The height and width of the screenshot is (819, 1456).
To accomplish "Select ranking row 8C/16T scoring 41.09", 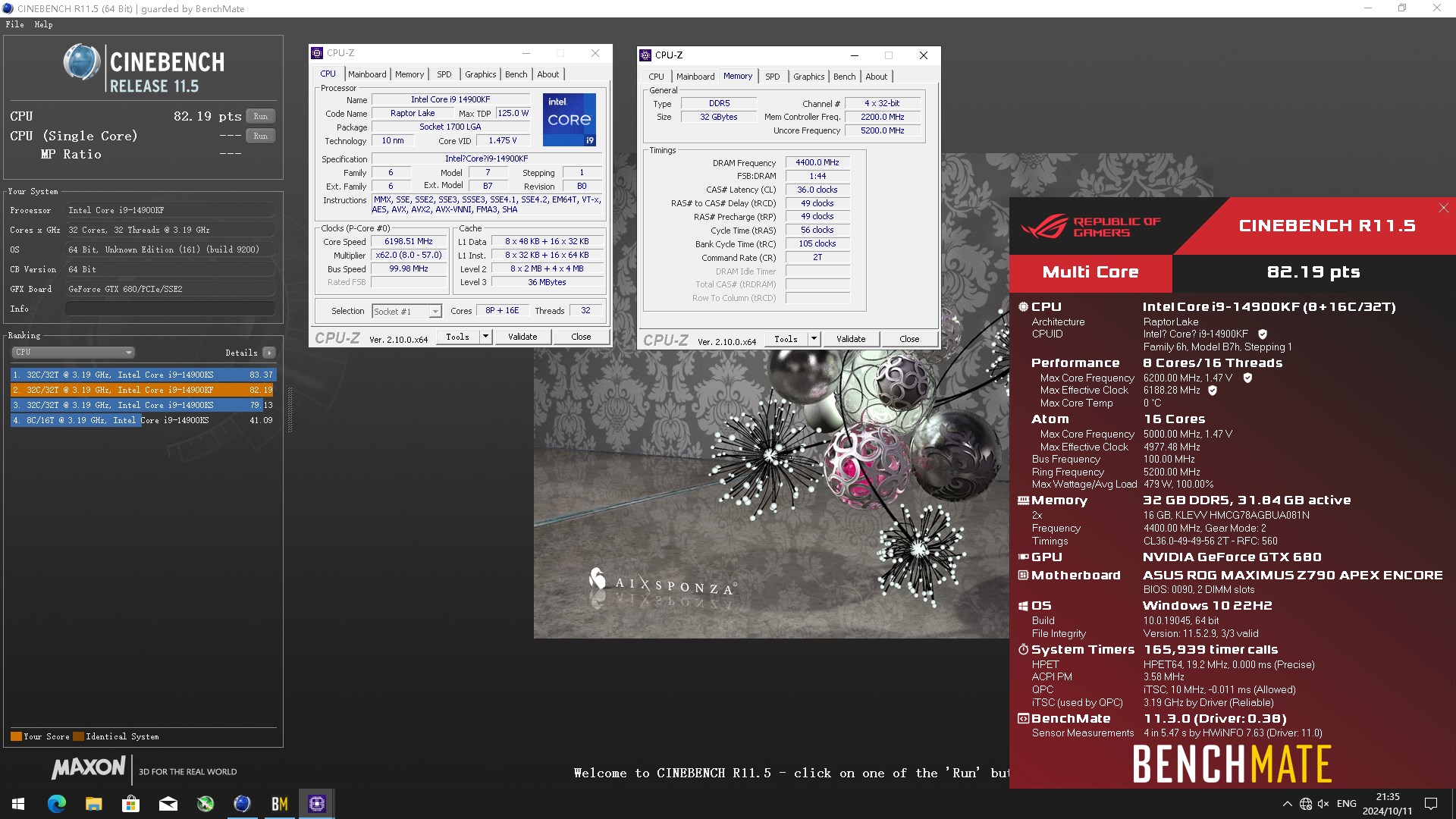I will (x=143, y=420).
